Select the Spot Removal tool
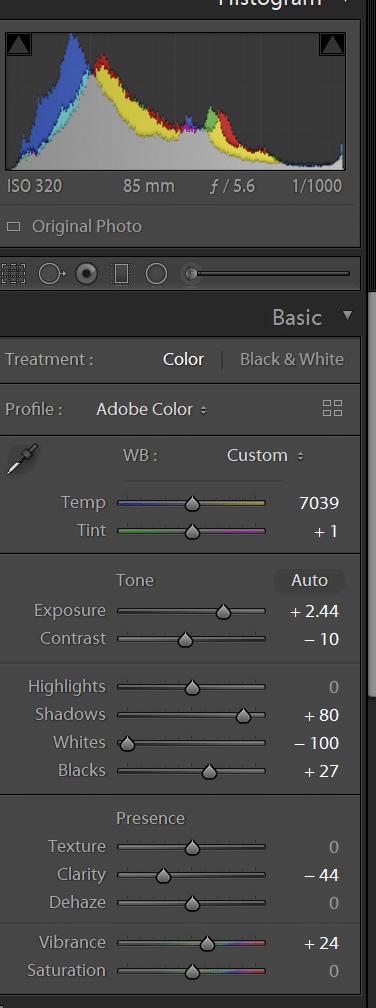This screenshot has height=1008, width=376. pyautogui.click(x=51, y=274)
